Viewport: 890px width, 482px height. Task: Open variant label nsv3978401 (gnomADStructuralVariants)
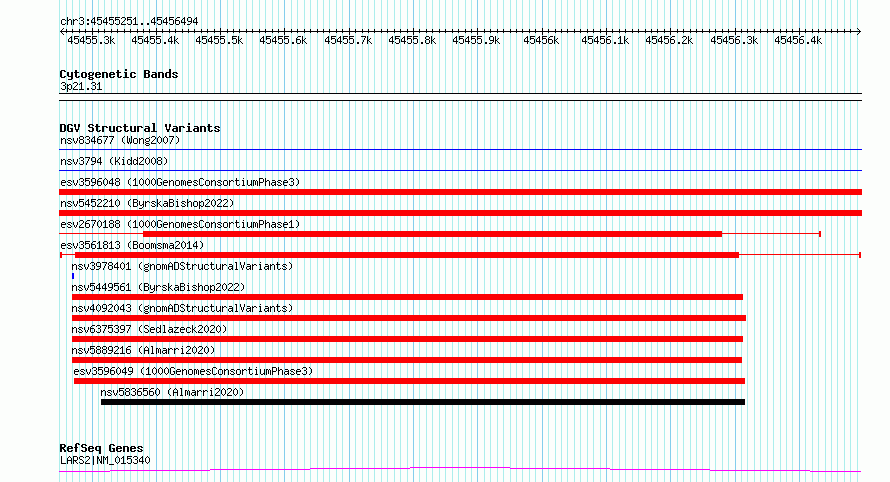tap(182, 266)
